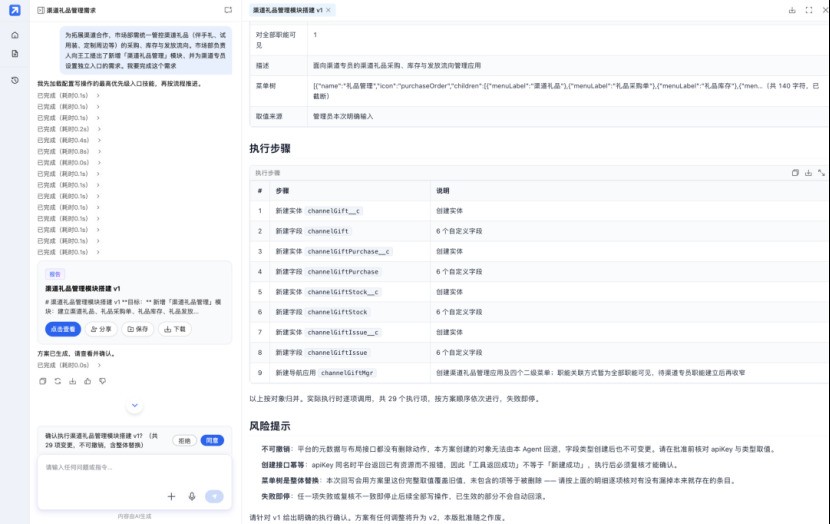The height and width of the screenshot is (524, 830).
Task: Click panel icon beside 渠道礼品管理需求 title
Action: click(41, 10)
